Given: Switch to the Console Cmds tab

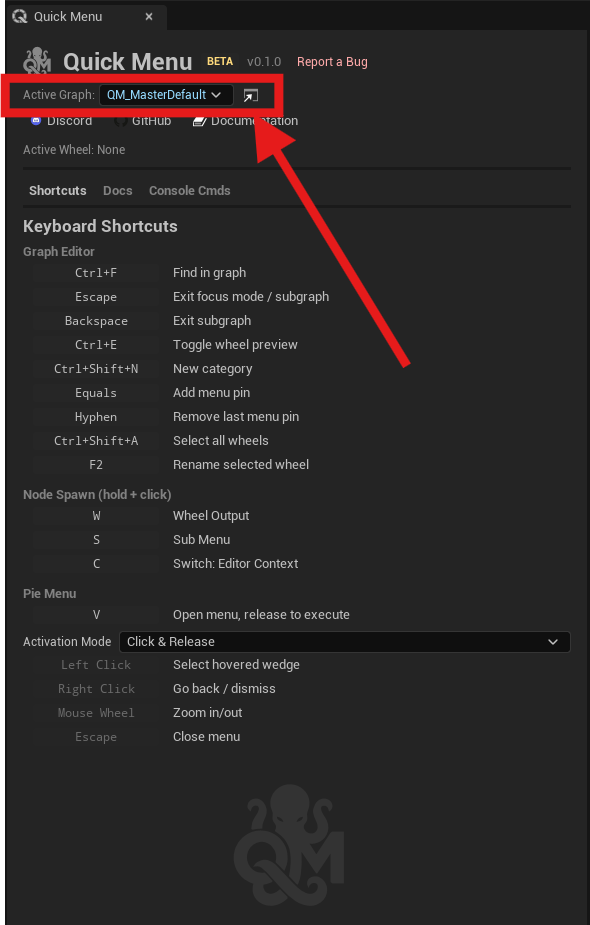Looking at the screenshot, I should point(189,190).
